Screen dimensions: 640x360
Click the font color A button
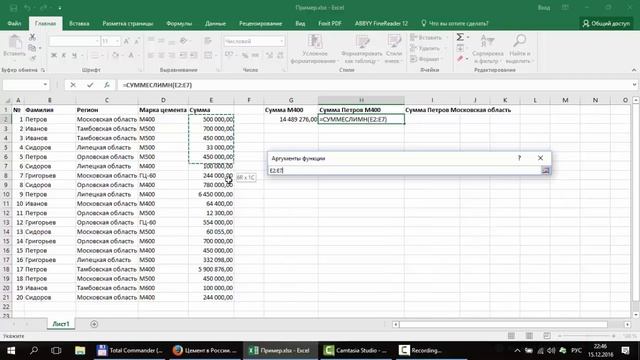(x=131, y=56)
